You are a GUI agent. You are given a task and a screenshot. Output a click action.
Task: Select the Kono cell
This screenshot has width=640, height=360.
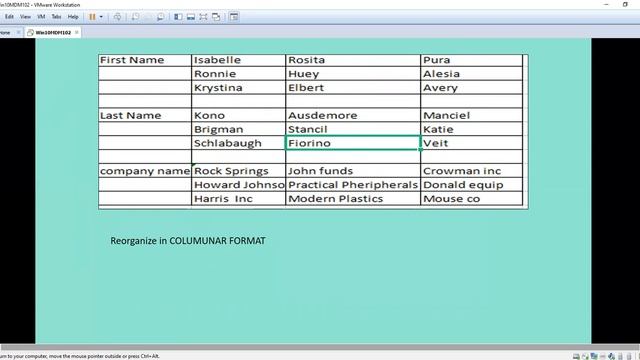238,116
